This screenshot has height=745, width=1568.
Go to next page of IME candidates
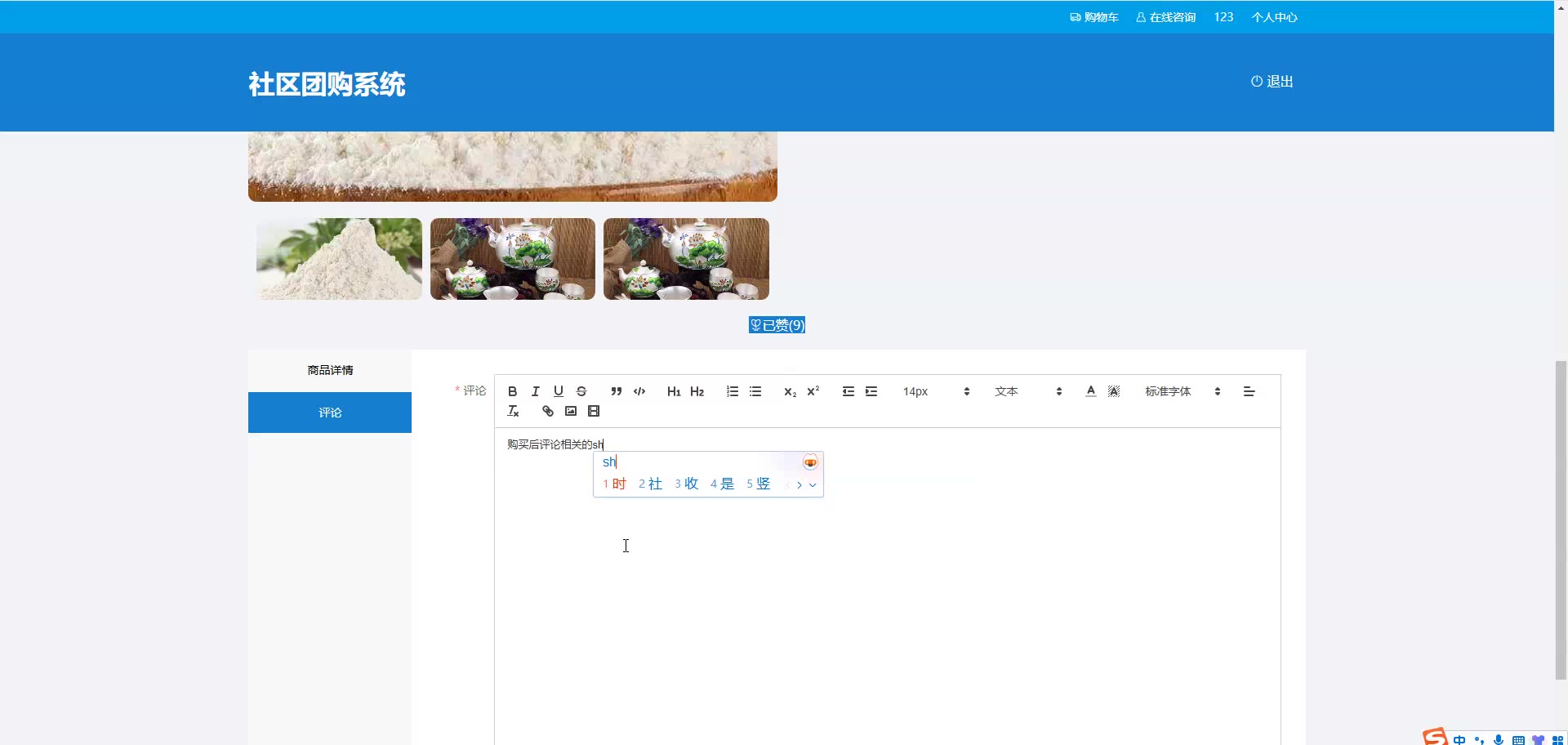tap(800, 485)
